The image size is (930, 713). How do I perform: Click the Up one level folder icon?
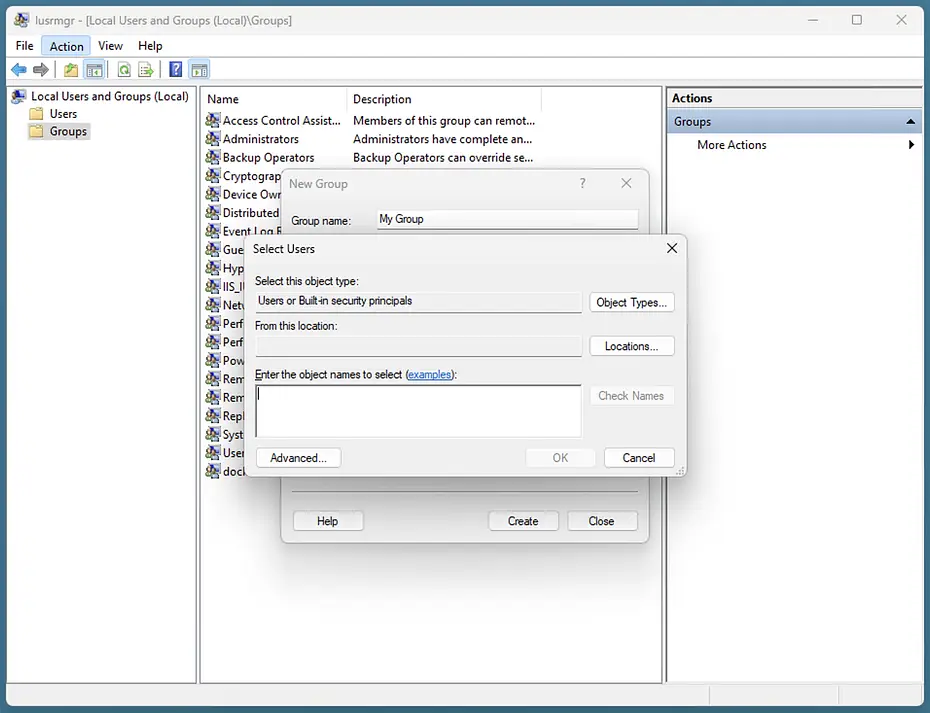click(71, 70)
